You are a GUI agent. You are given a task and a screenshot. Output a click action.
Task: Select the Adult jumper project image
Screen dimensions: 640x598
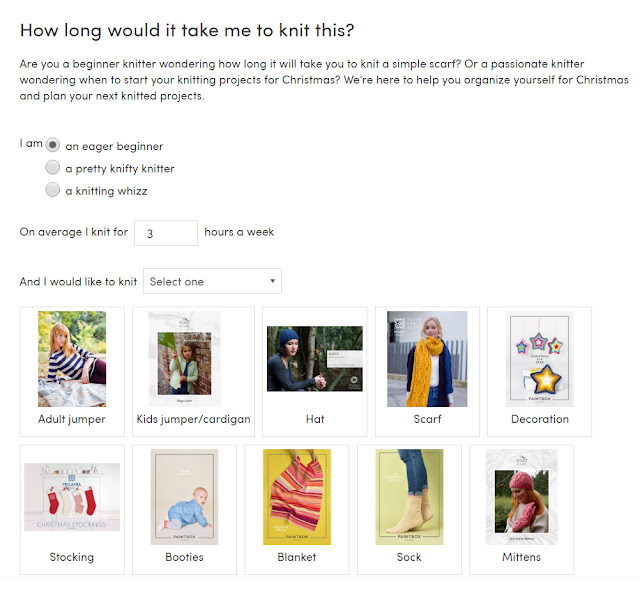(x=72, y=359)
